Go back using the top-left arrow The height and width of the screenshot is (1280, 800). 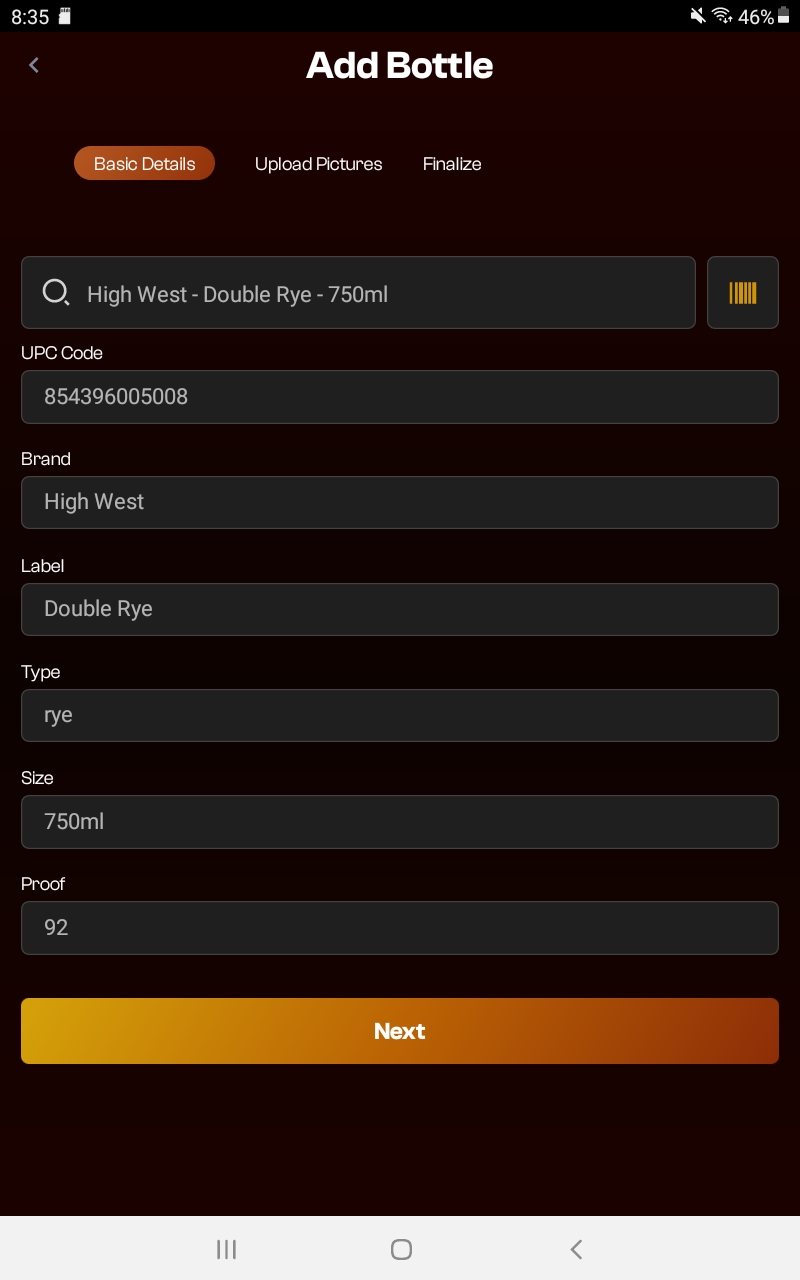(x=34, y=65)
